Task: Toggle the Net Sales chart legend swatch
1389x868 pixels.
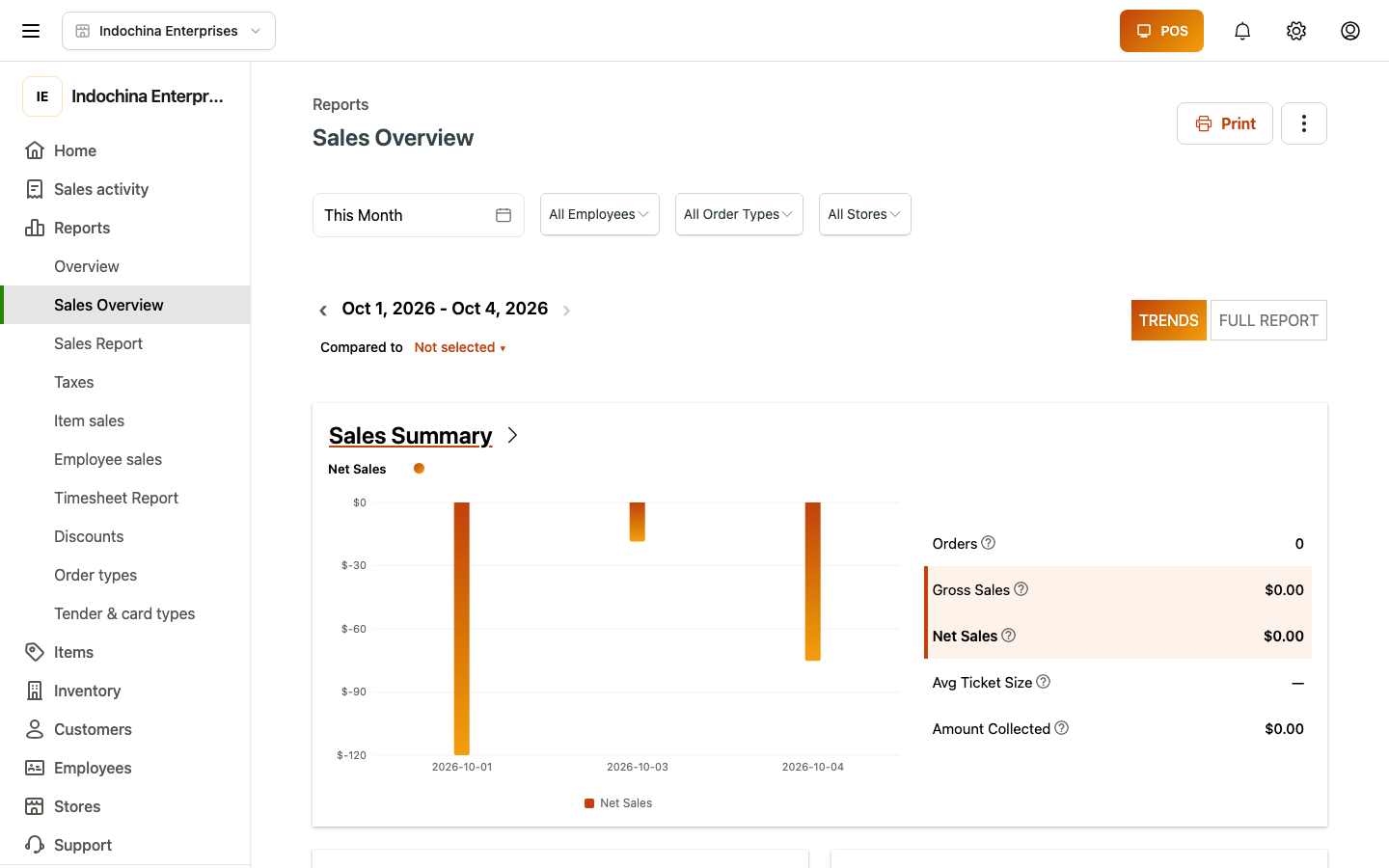Action: (x=589, y=803)
